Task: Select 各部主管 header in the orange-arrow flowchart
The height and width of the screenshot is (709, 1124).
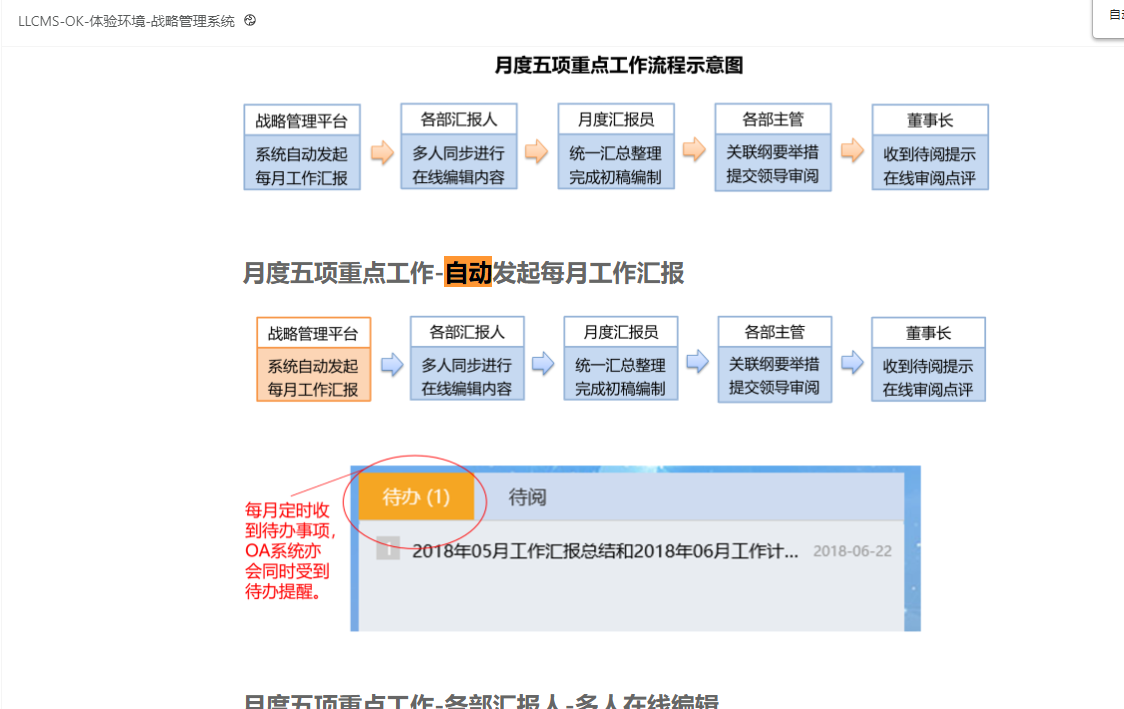Action: pyautogui.click(x=773, y=119)
